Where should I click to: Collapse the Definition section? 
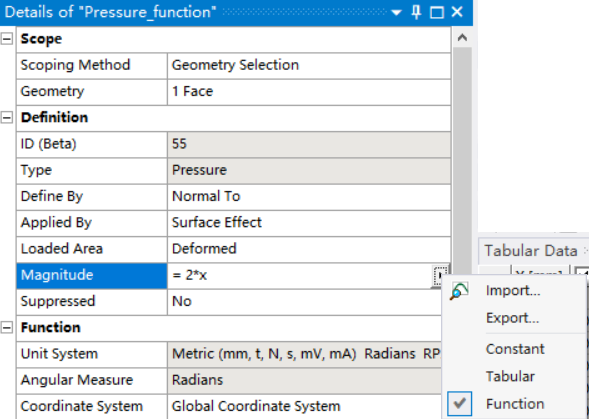7,118
